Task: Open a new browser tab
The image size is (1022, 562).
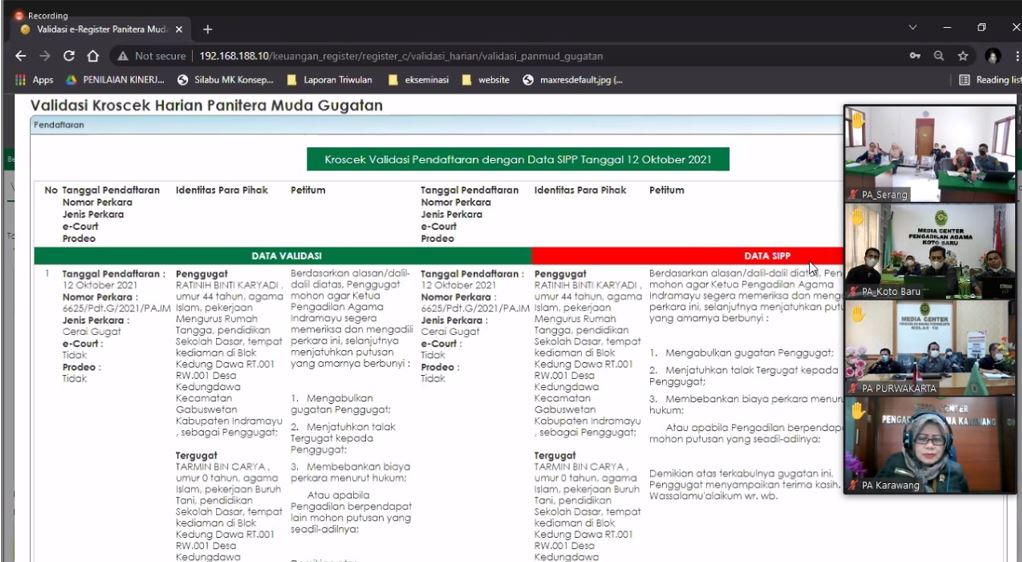Action: [208, 29]
